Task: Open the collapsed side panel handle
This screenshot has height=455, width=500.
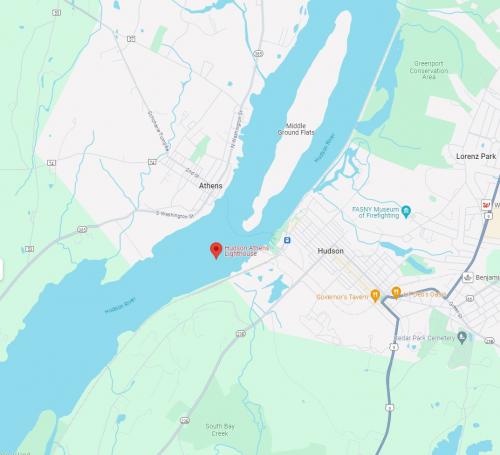Action: tap(1, 270)
